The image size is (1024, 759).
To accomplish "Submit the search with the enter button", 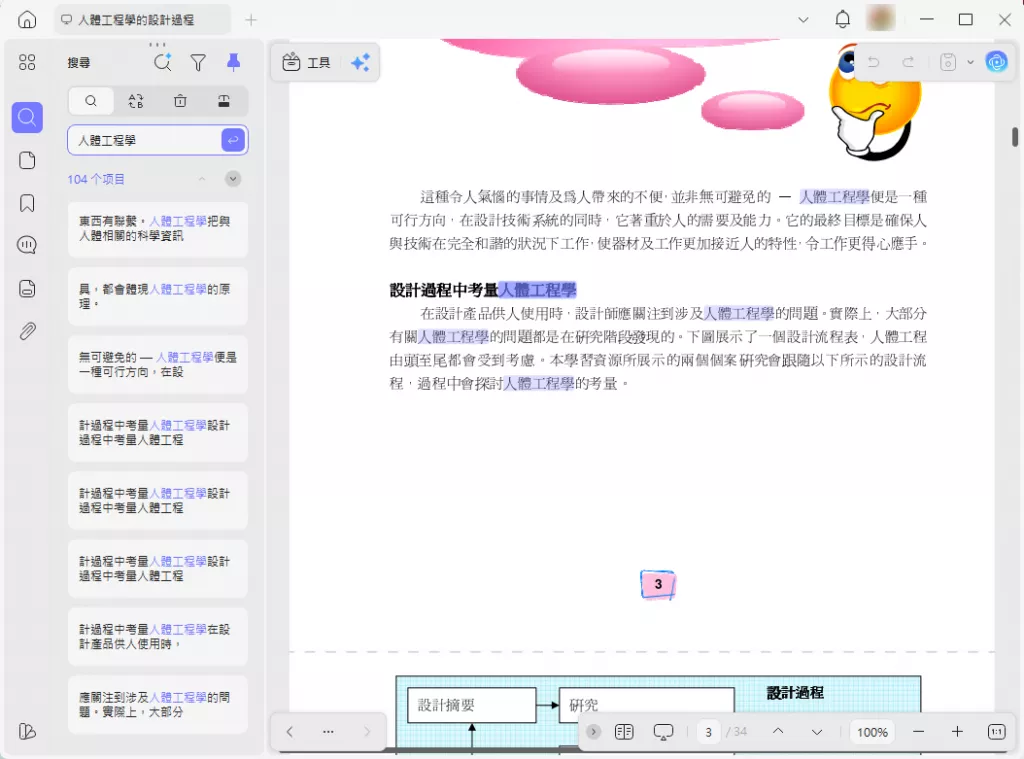I will (x=232, y=140).
